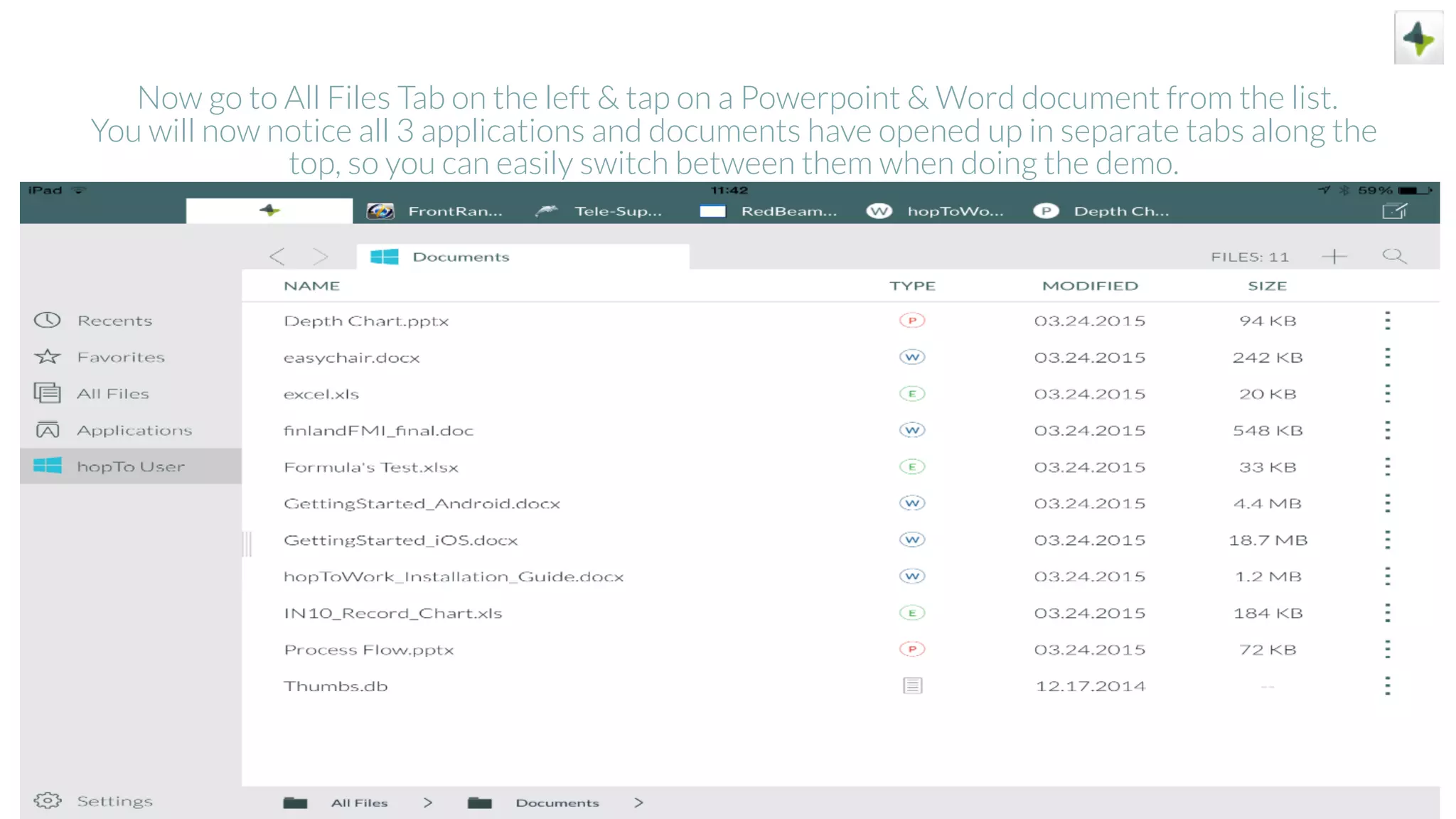Sort by the SIZE column header
Image resolution: width=1456 pixels, height=819 pixels.
click(x=1267, y=286)
